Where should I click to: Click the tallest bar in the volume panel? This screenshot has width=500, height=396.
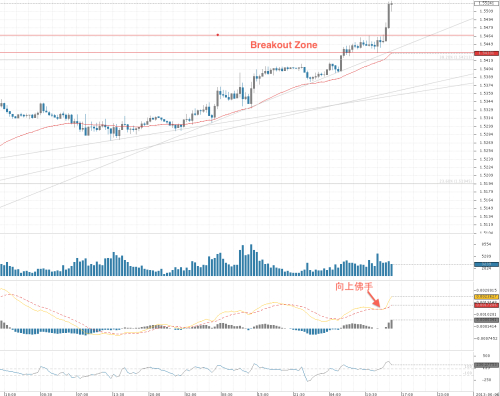coord(251,260)
